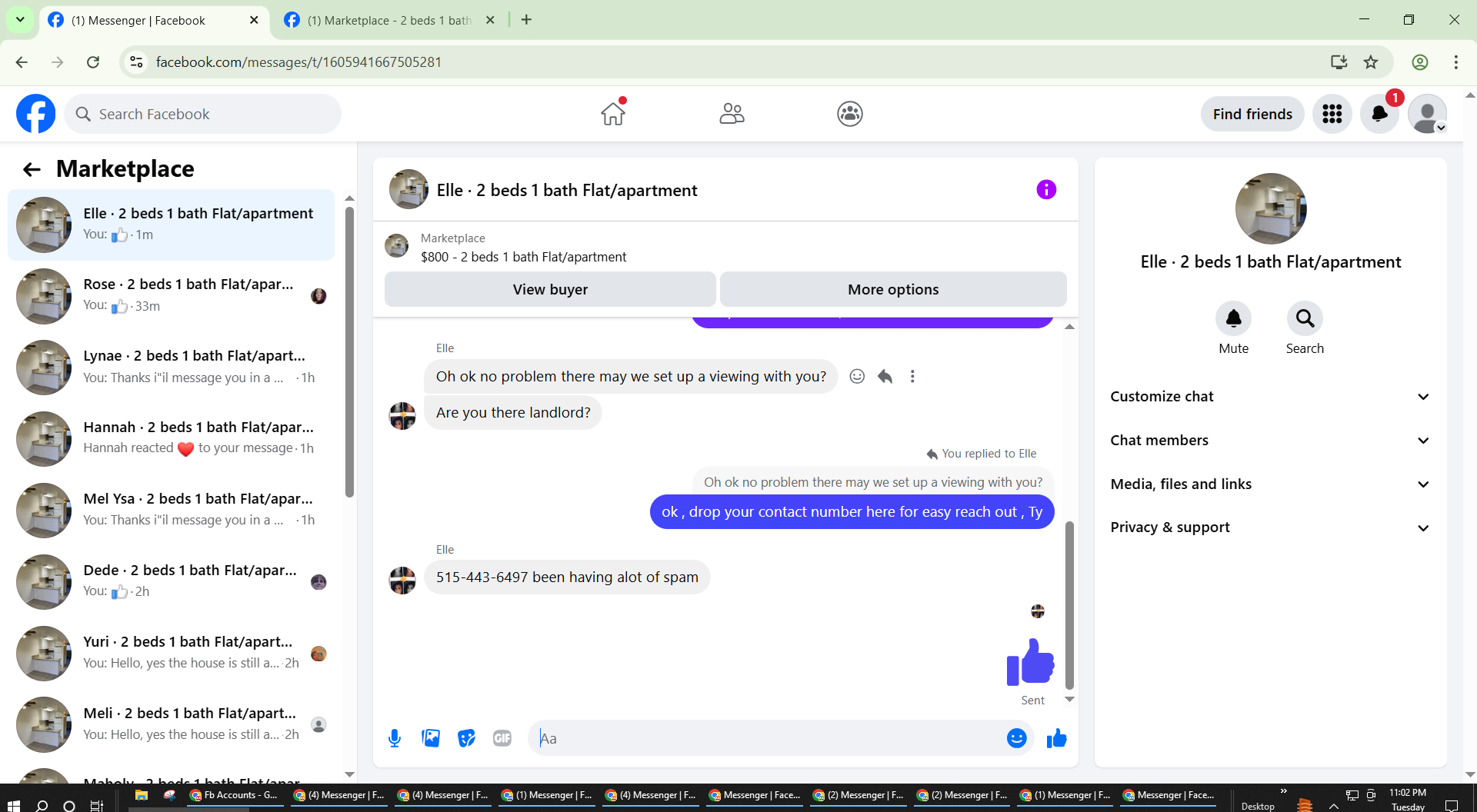Choose a GIF in composer
The height and width of the screenshot is (812, 1477).
point(502,739)
